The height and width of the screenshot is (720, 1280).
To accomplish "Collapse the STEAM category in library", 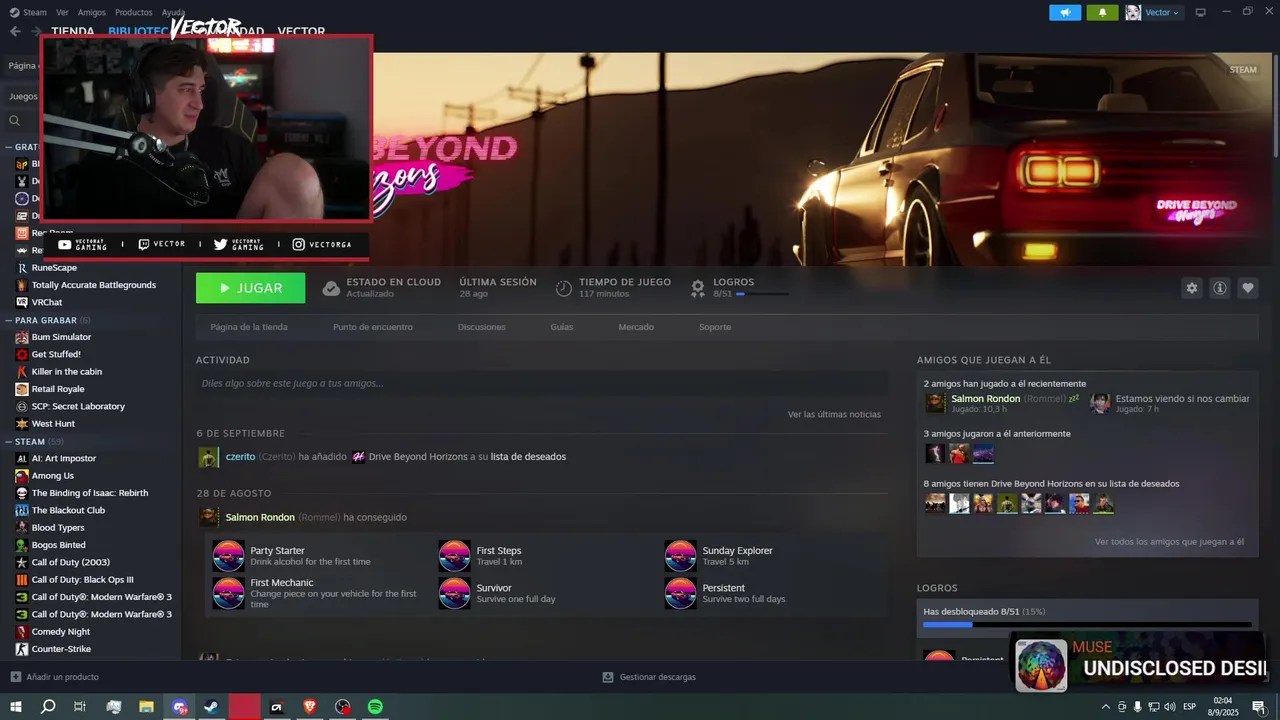I will (9, 441).
